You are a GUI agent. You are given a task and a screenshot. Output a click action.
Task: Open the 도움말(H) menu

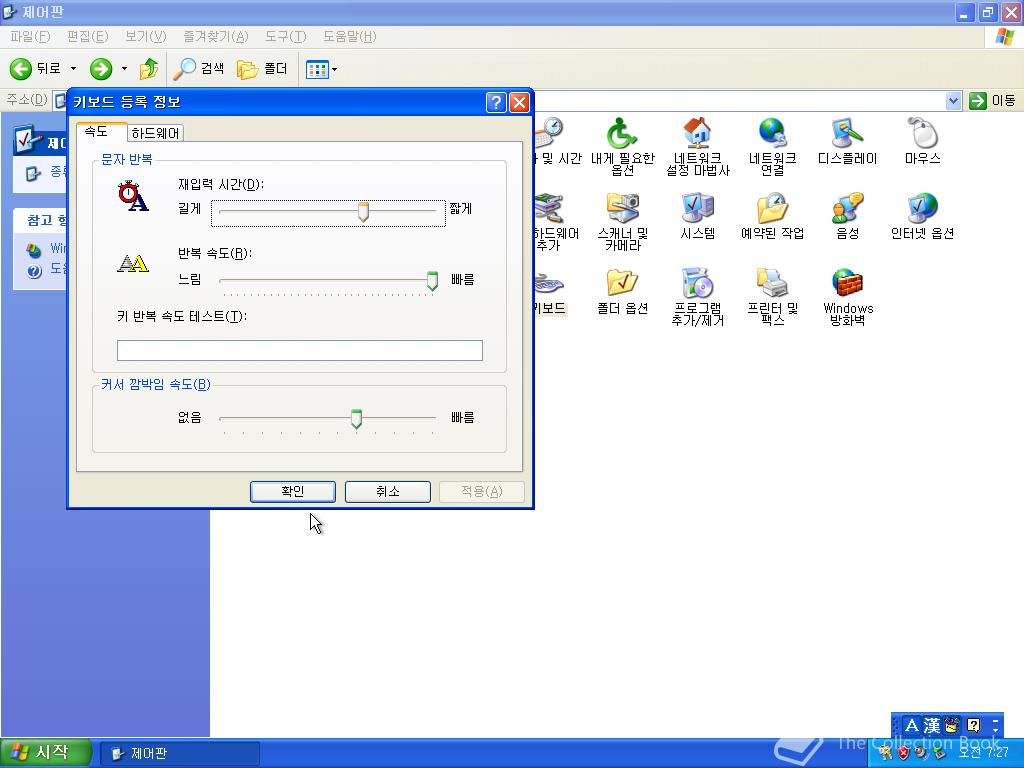(349, 37)
